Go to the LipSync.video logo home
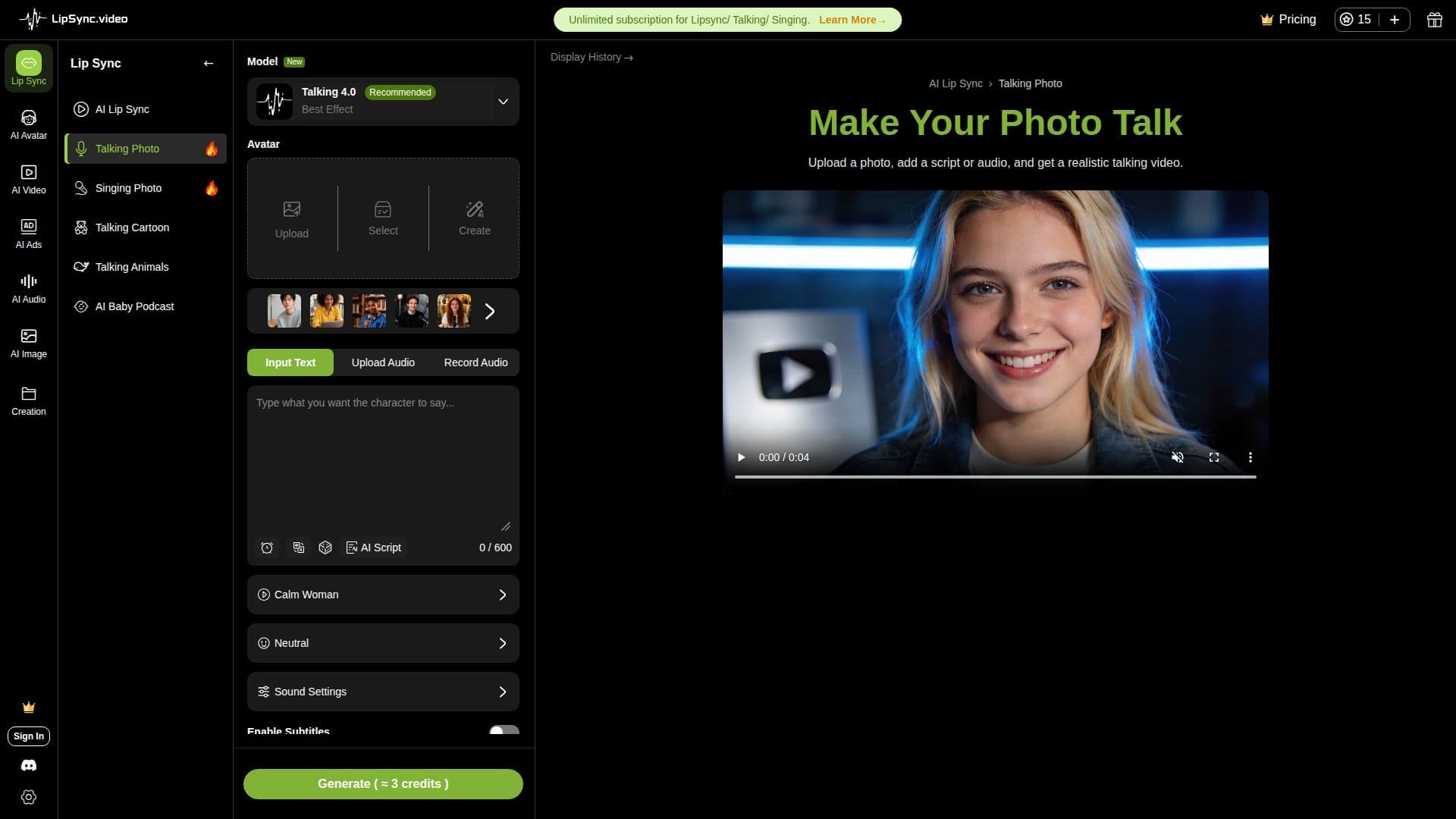 coord(74,19)
